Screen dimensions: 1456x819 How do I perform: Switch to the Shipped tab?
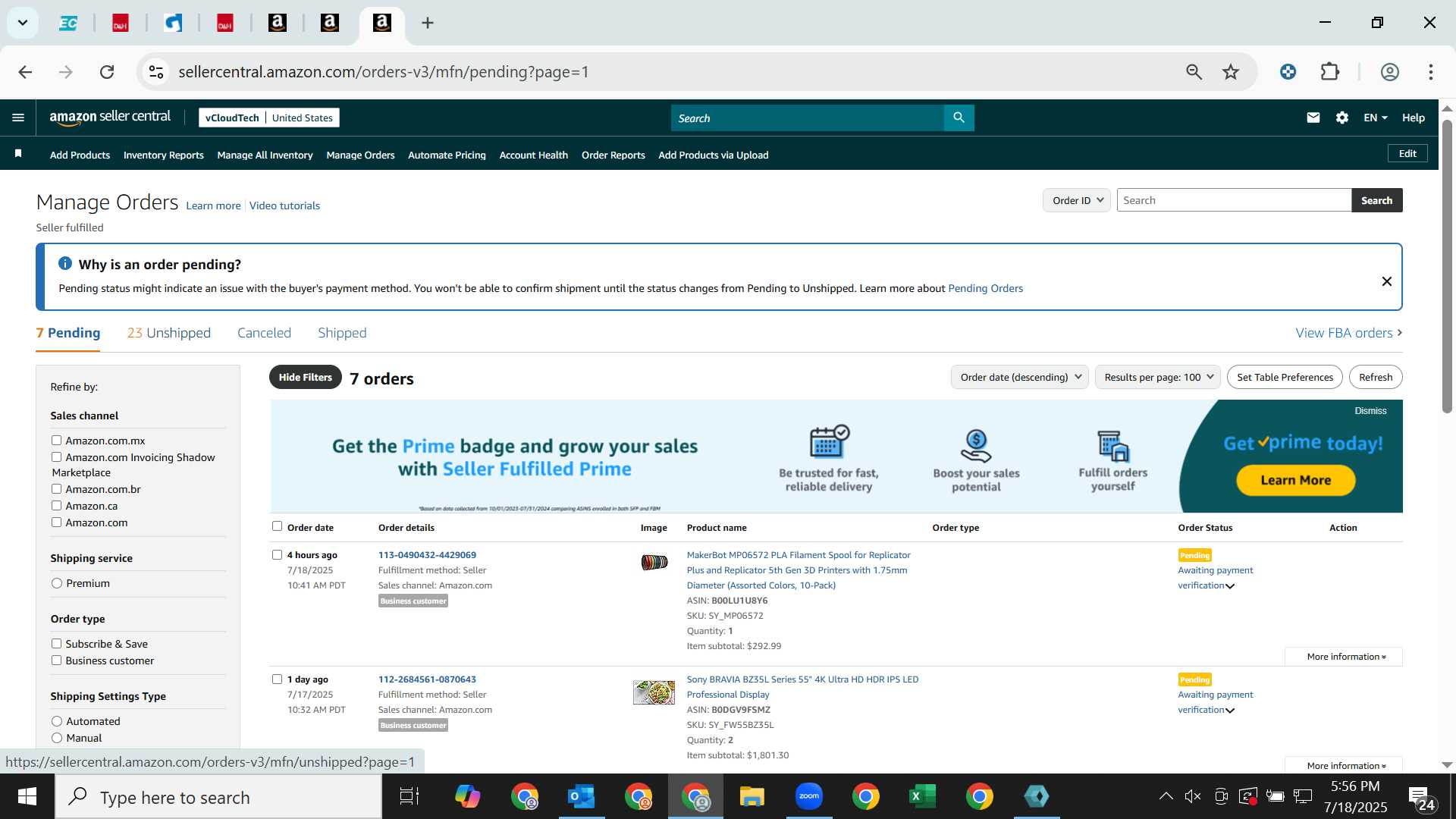(342, 333)
